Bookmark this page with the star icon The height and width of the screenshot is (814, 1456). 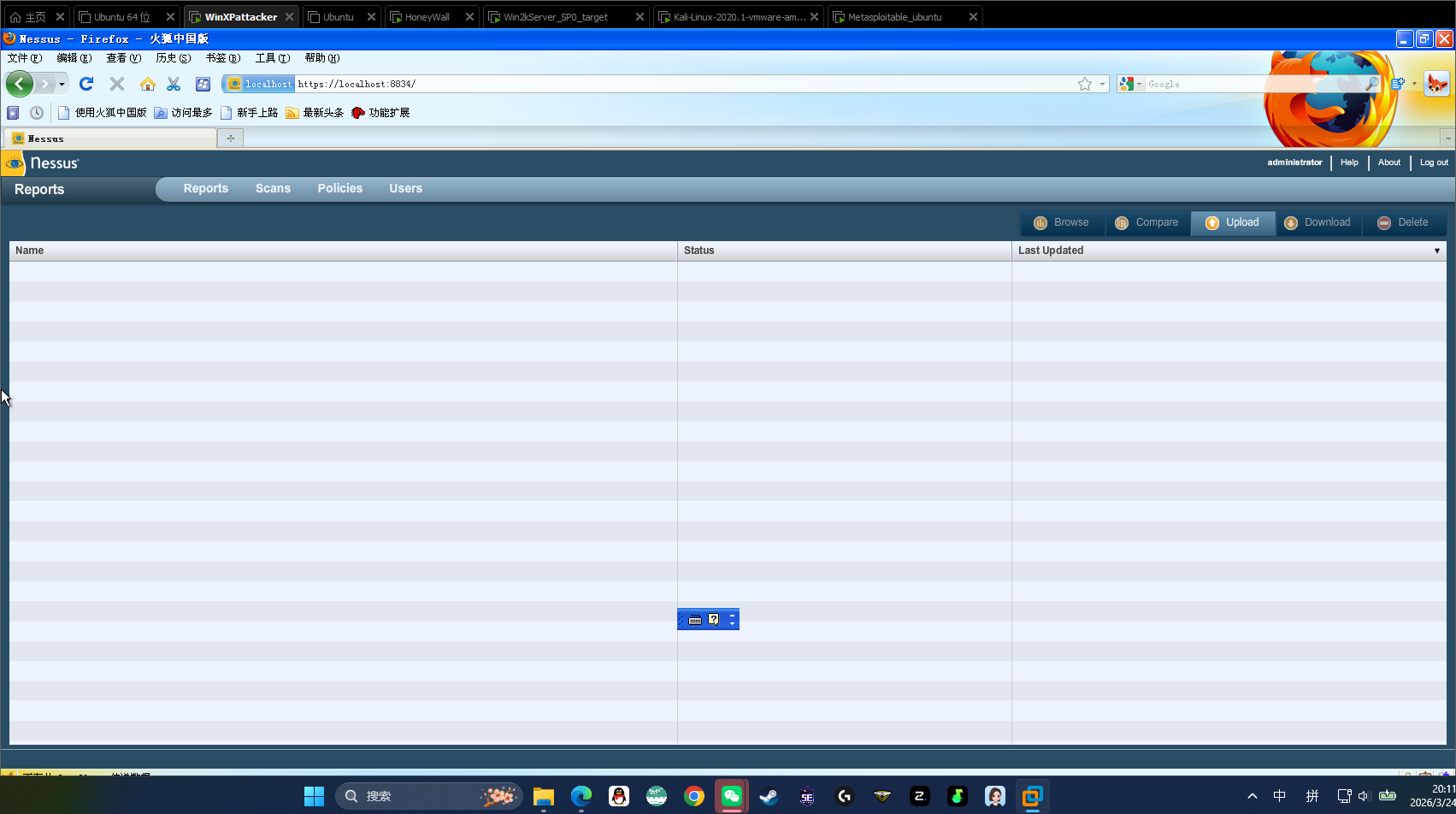pyautogui.click(x=1085, y=84)
